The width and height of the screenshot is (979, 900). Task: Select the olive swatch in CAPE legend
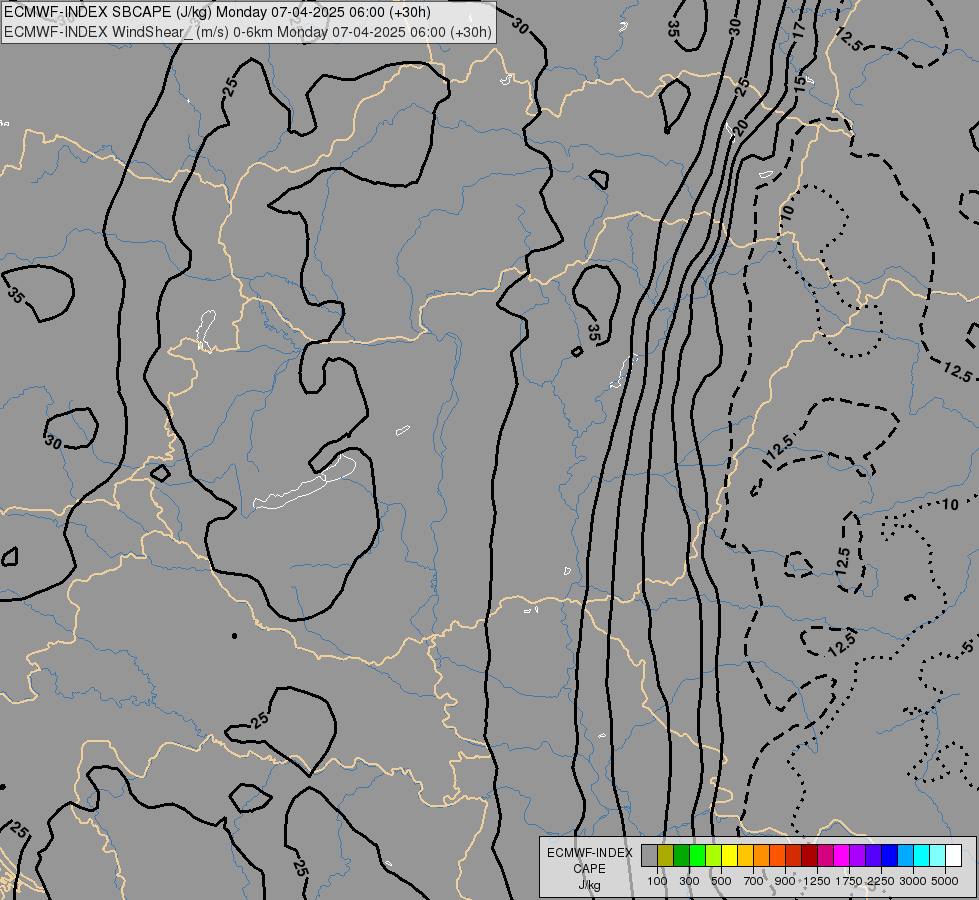coord(666,855)
